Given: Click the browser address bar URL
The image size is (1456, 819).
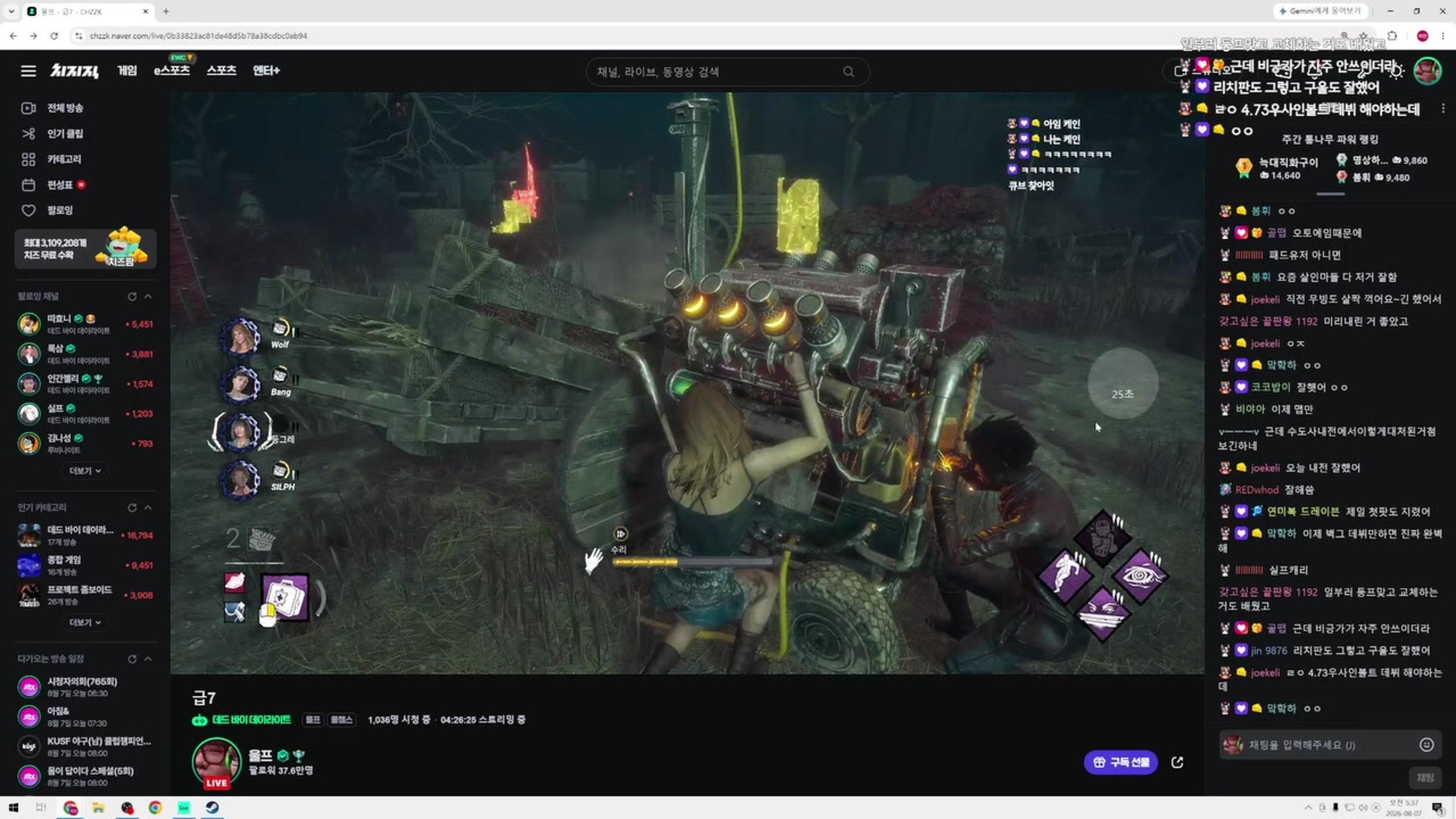Looking at the screenshot, I should (198, 36).
